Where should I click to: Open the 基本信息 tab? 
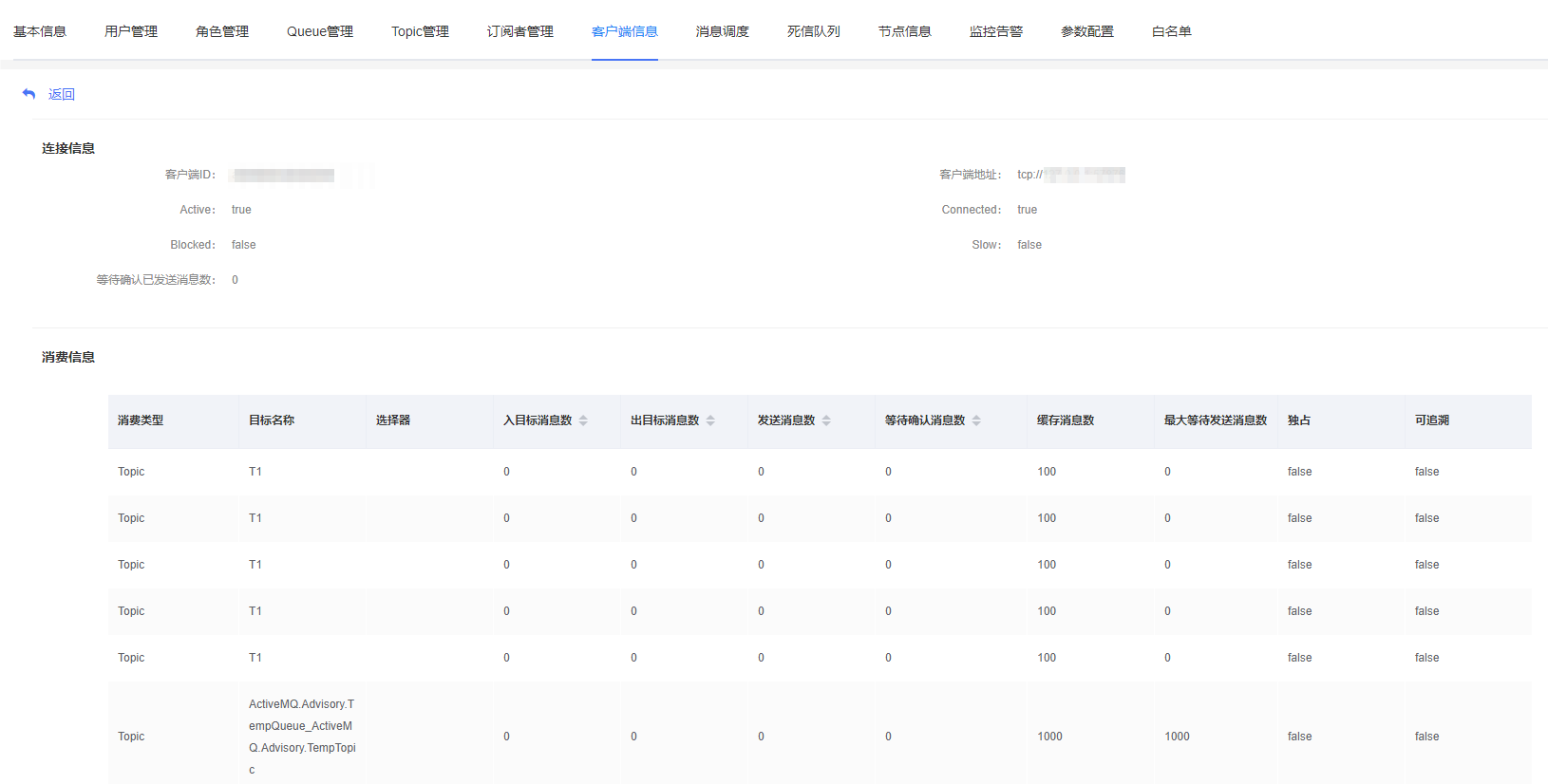click(40, 31)
